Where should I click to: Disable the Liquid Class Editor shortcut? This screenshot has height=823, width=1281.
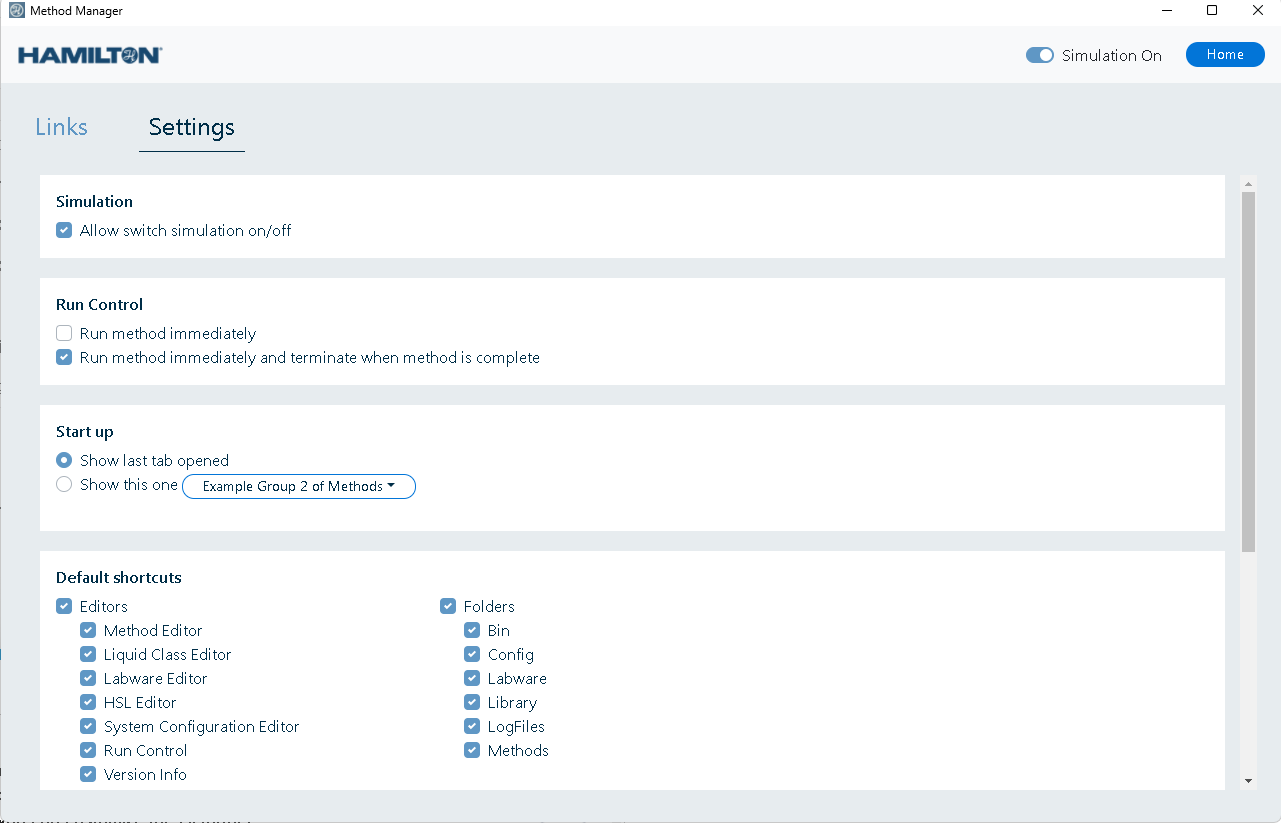[x=88, y=654]
